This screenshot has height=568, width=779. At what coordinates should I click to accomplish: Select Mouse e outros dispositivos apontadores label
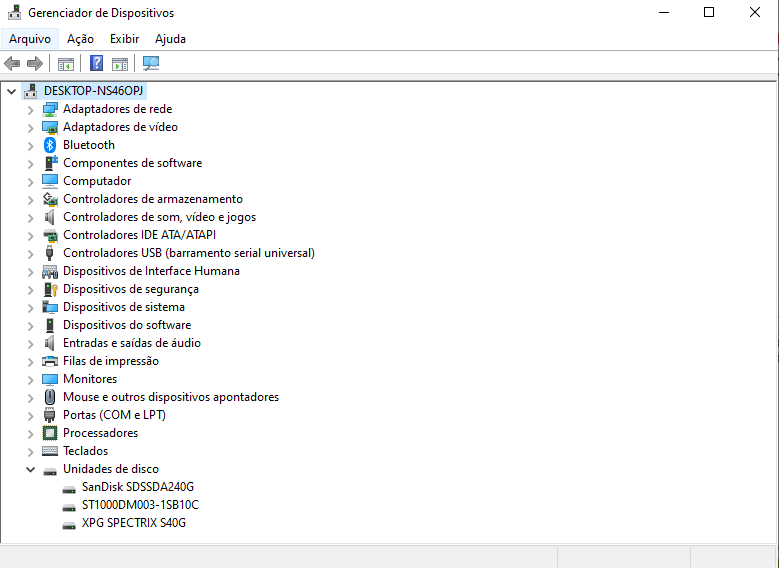click(x=171, y=397)
